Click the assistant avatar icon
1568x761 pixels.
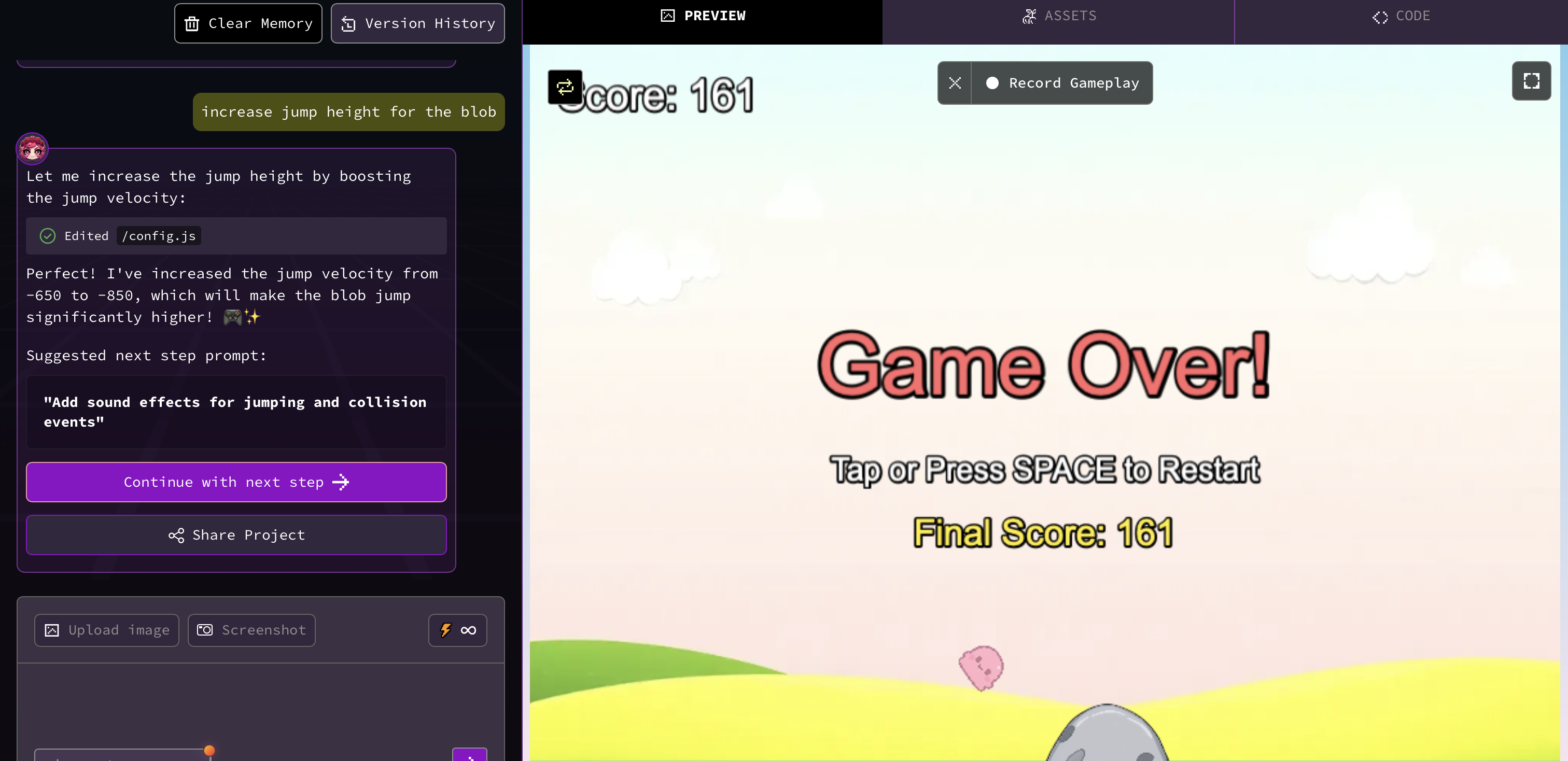click(x=32, y=148)
